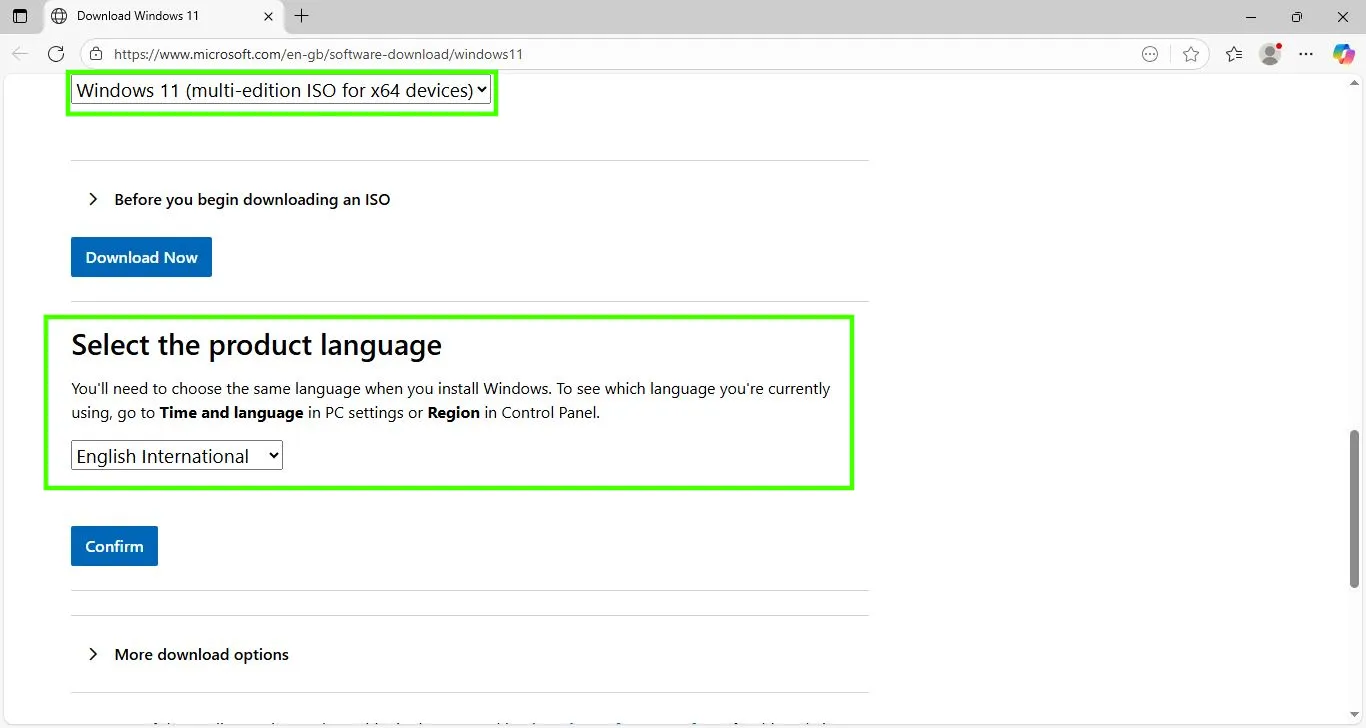Open the user profile avatar
Viewport: 1366px width, 728px height.
(x=1270, y=54)
